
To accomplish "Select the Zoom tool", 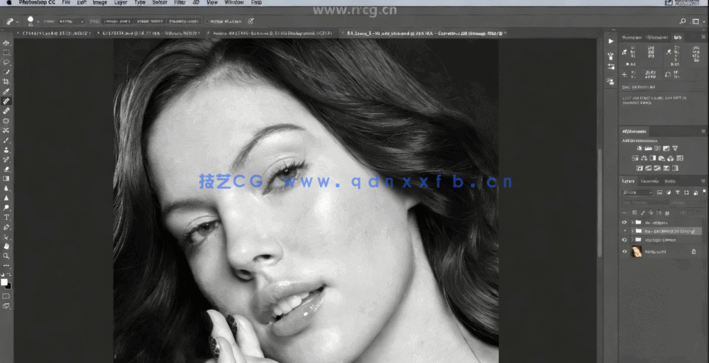I will point(6,256).
